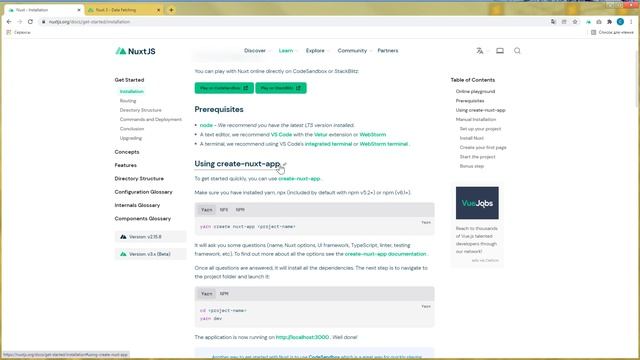Screen dimensions: 640x360
Task: Expand the Configuration Glossary section
Action: coord(144,192)
